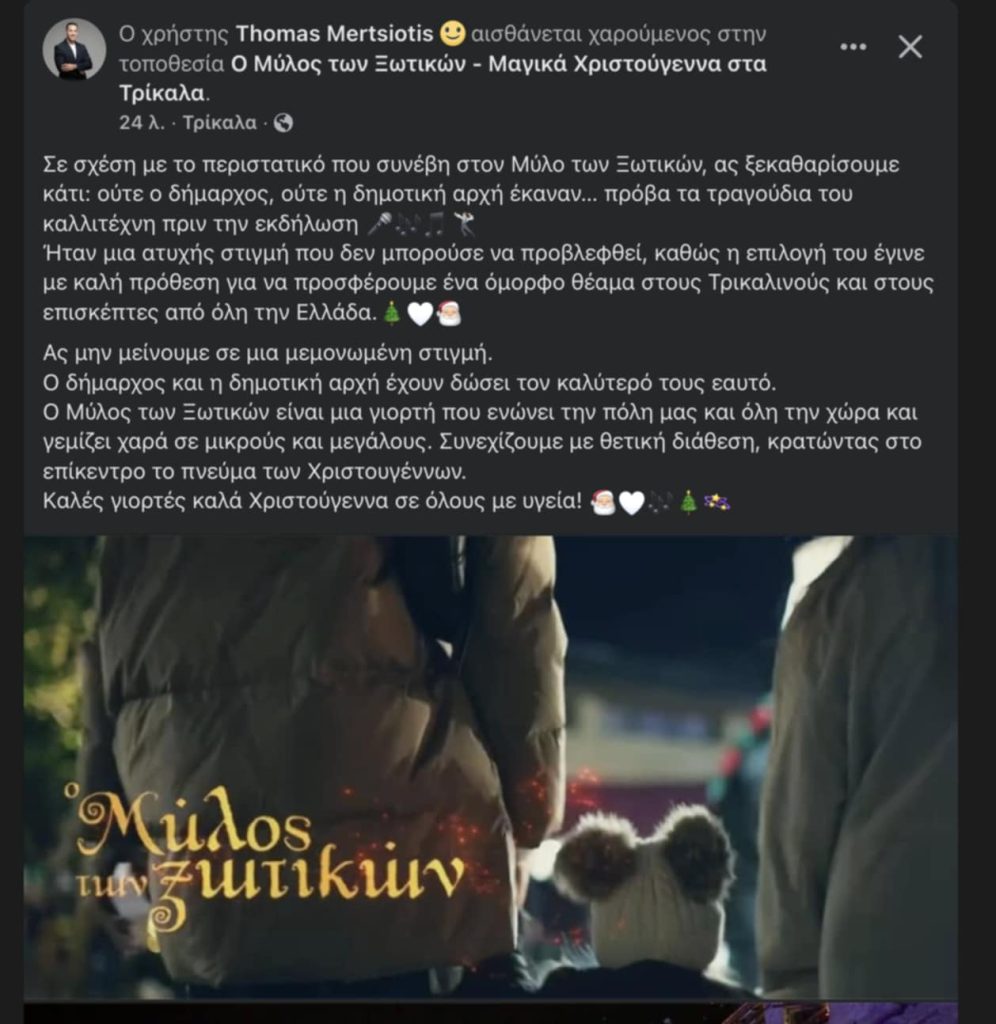Open the three-dot post options menu
This screenshot has height=1024, width=996.
853,47
